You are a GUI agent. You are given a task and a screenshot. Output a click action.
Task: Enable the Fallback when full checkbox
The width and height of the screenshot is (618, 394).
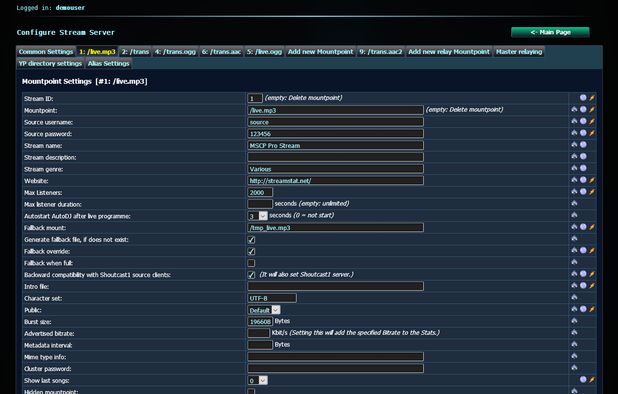coord(251,263)
